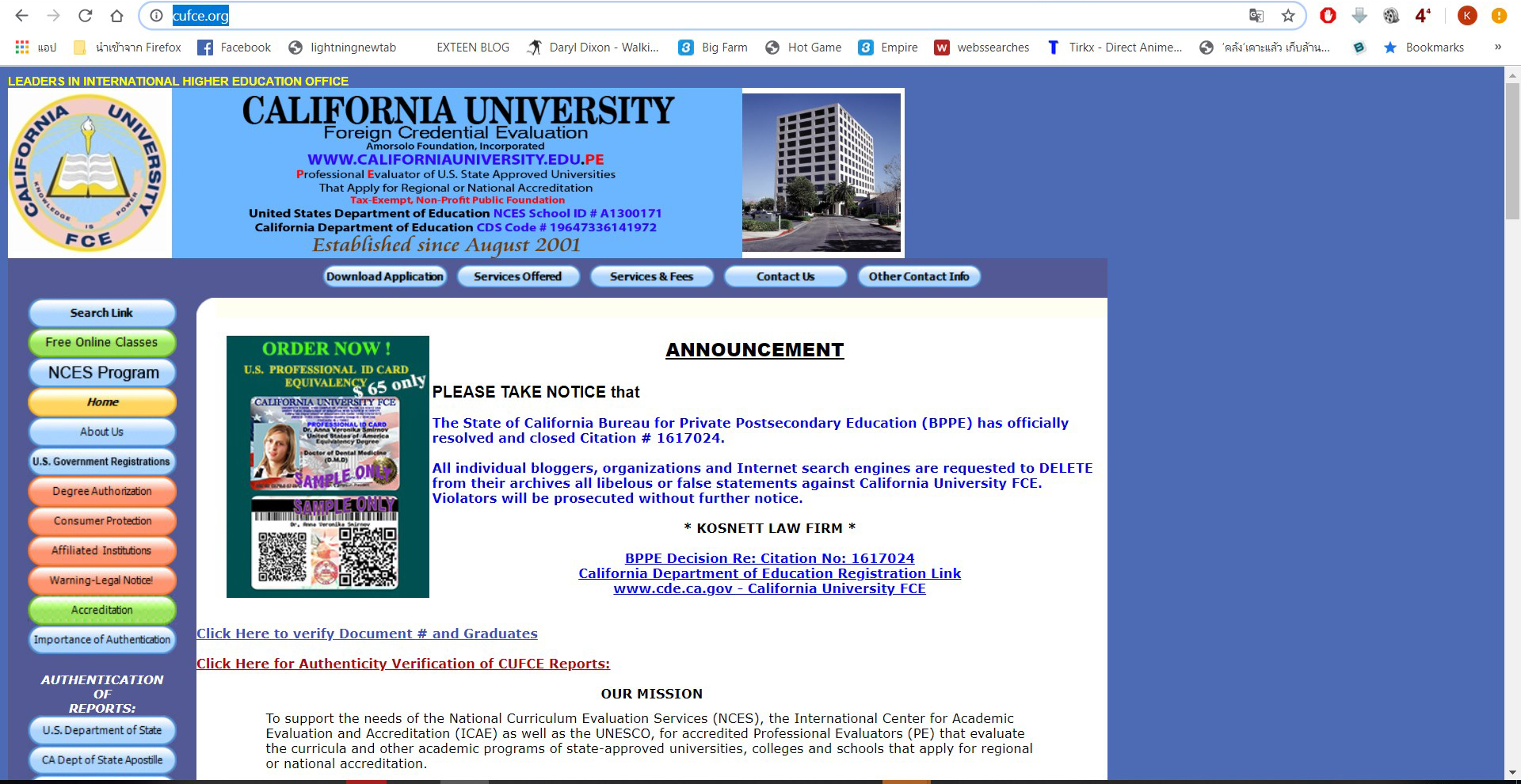Bookmark this page with the star icon
Image resolution: width=1521 pixels, height=784 pixels.
(1288, 16)
